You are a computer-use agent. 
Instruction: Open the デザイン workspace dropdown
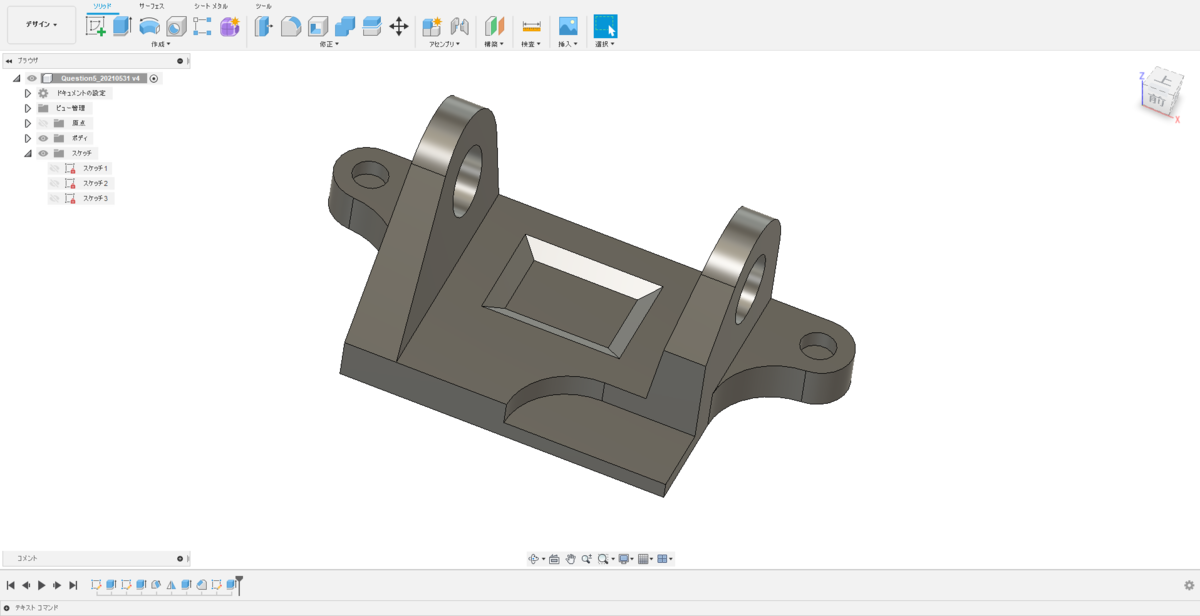[41, 25]
